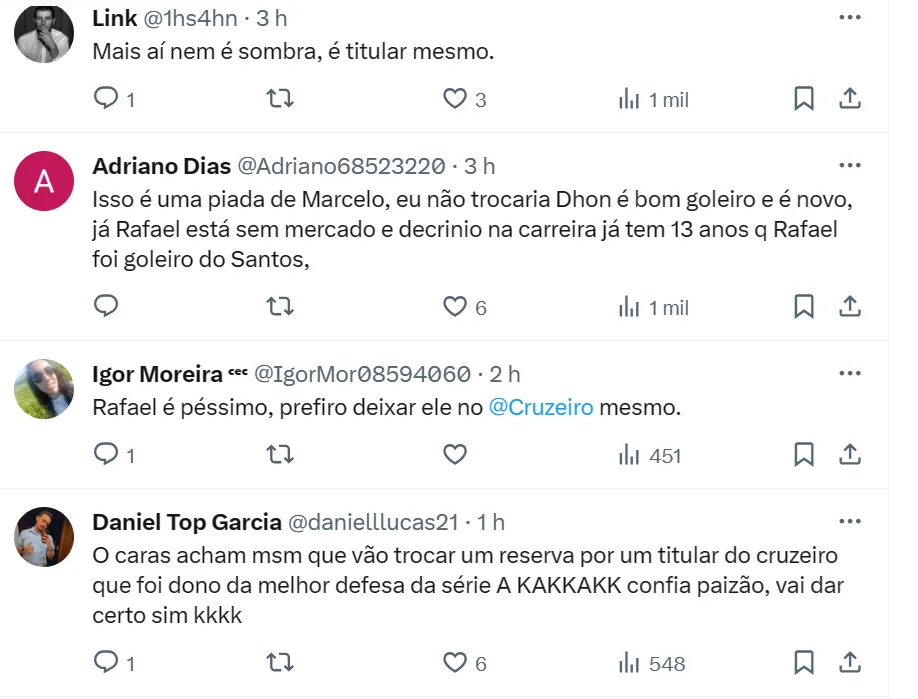Open the @Cruzeiro mention link
Screen dimensions: 918x699
pos(541,408)
